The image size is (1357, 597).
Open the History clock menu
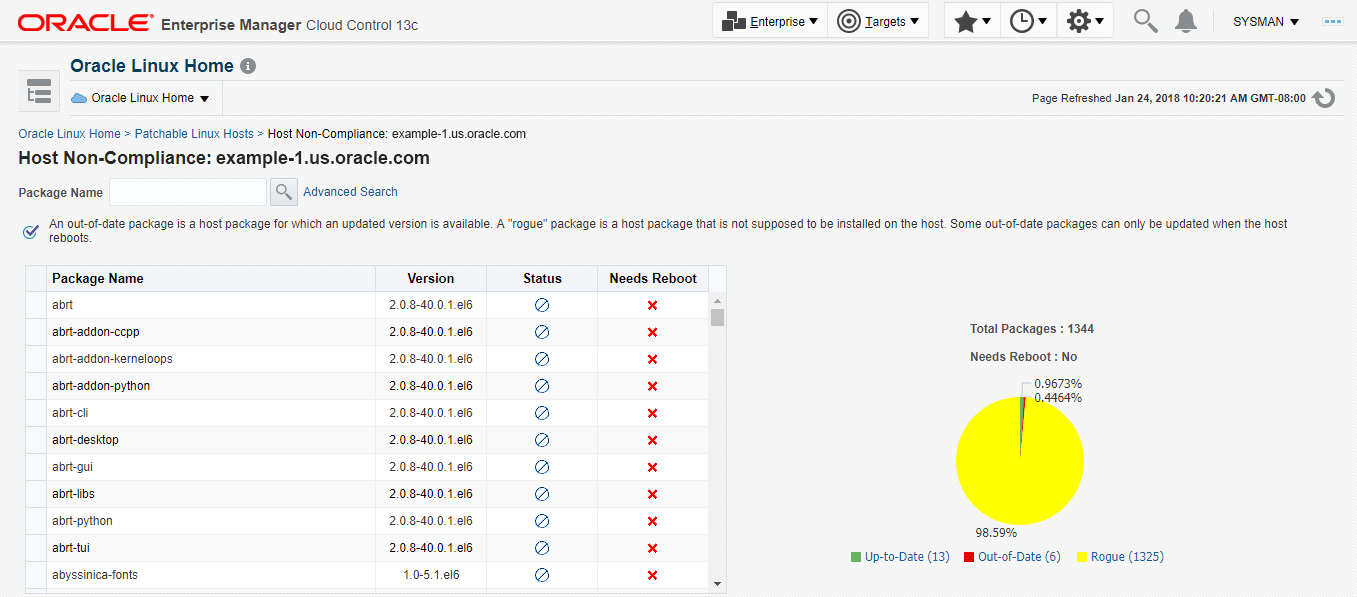(1028, 21)
